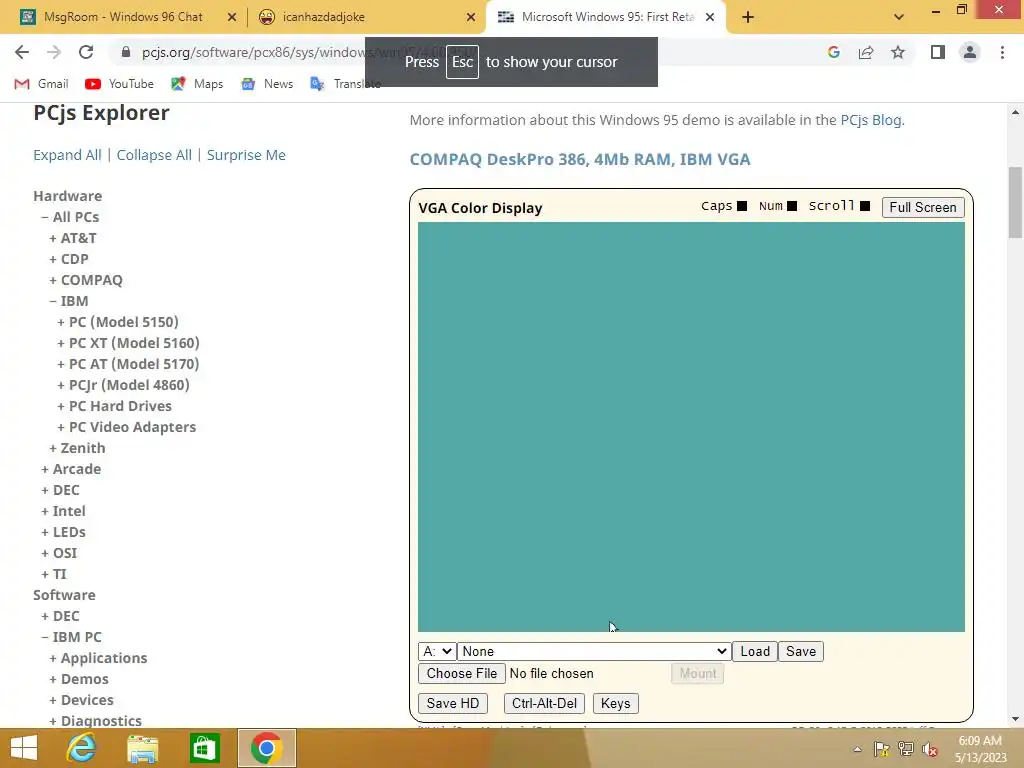Open the diskette None dropdown
This screenshot has height=768, width=1024.
point(594,651)
